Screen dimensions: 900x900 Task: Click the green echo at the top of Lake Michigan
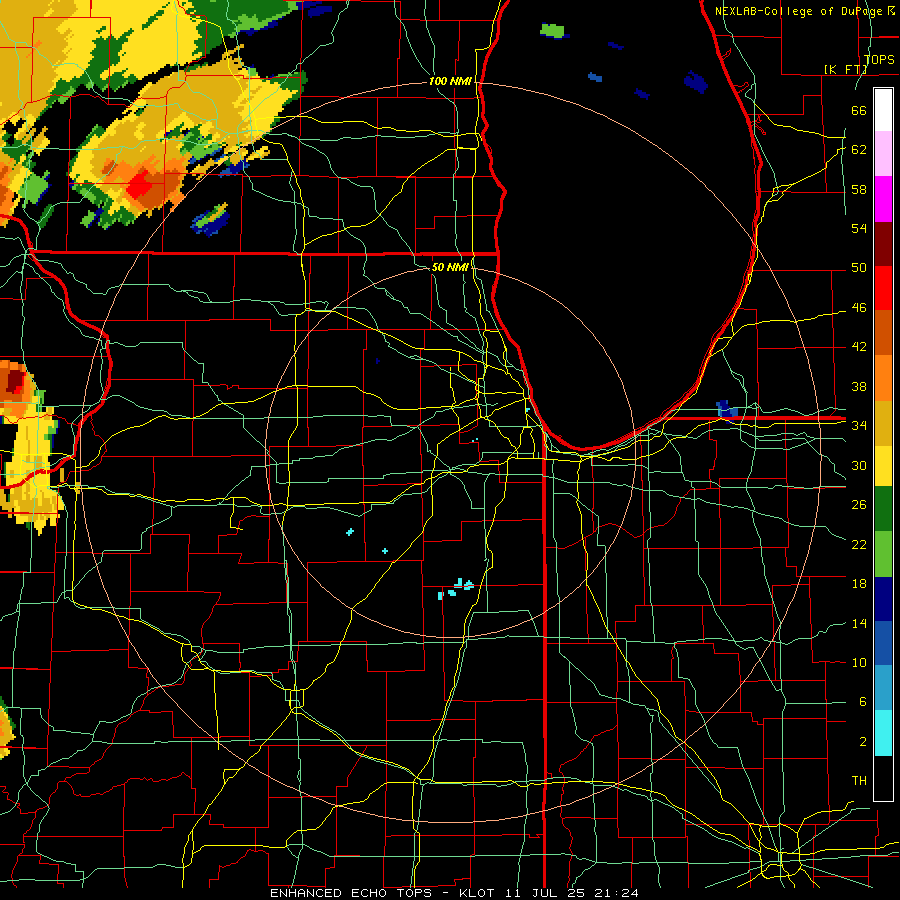click(552, 30)
